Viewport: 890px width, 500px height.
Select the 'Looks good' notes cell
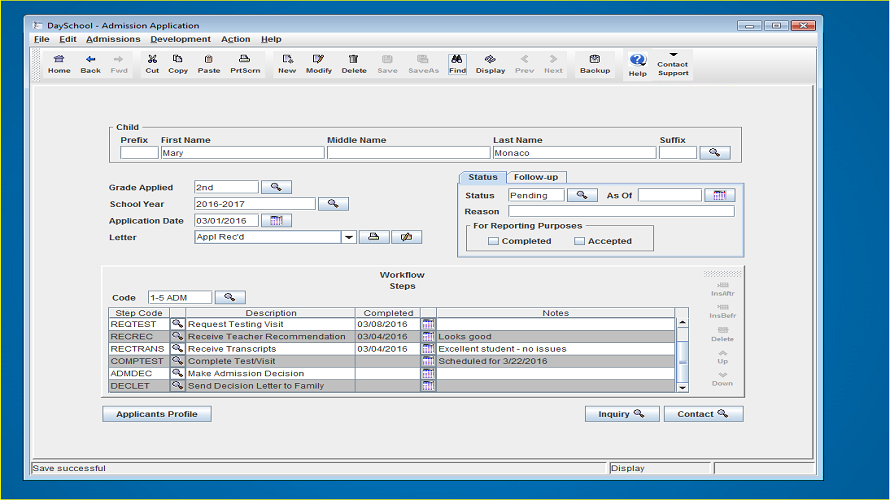pos(555,337)
